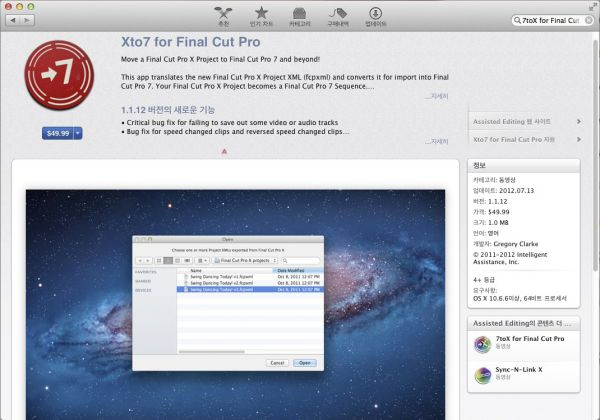The image size is (600, 420).
Task: Click the 정보 panel header
Action: click(x=523, y=165)
